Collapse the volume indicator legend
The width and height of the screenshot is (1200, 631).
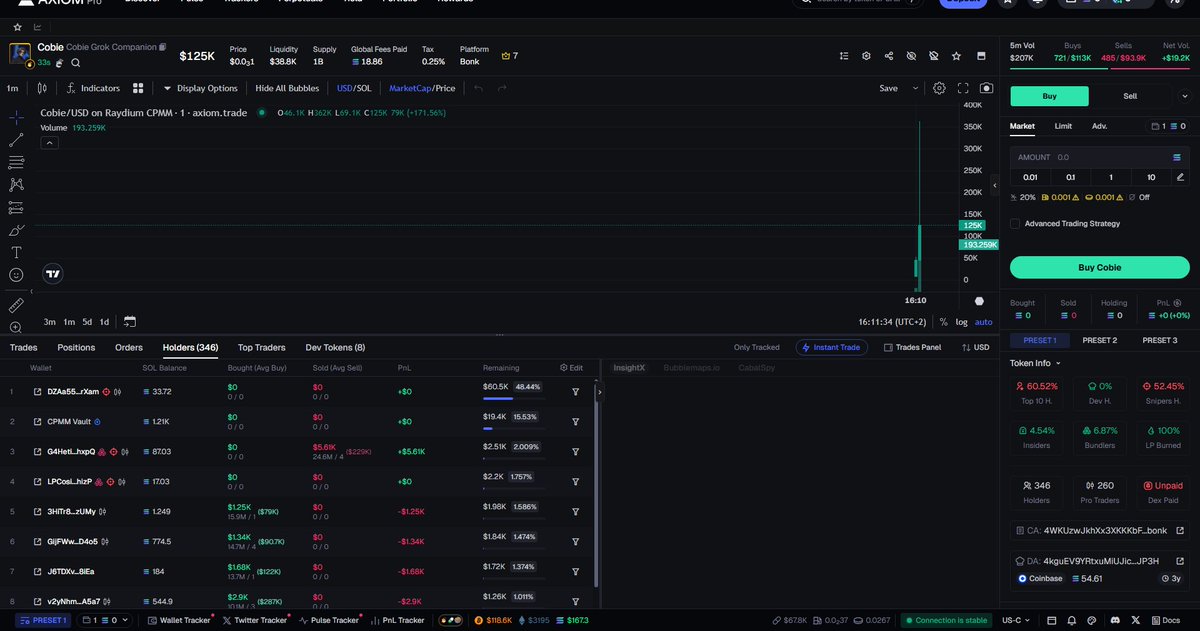click(48, 143)
